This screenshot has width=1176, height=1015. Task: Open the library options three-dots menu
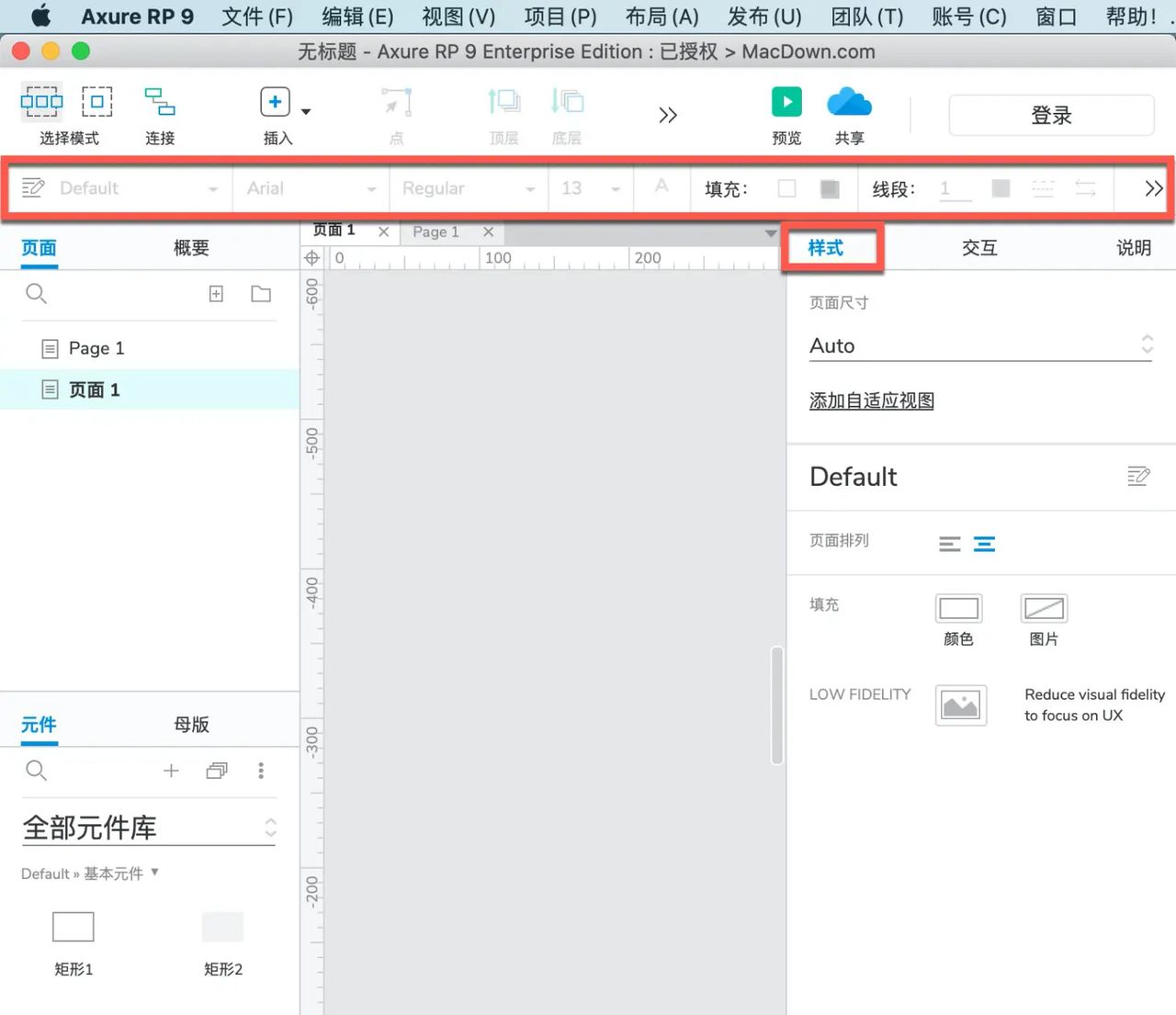click(261, 771)
